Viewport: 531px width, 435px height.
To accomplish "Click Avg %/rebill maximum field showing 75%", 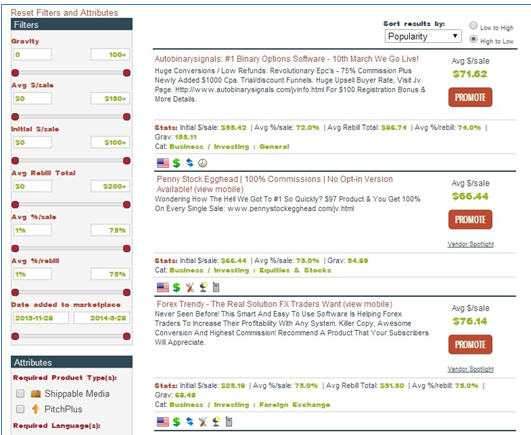I will click(110, 274).
